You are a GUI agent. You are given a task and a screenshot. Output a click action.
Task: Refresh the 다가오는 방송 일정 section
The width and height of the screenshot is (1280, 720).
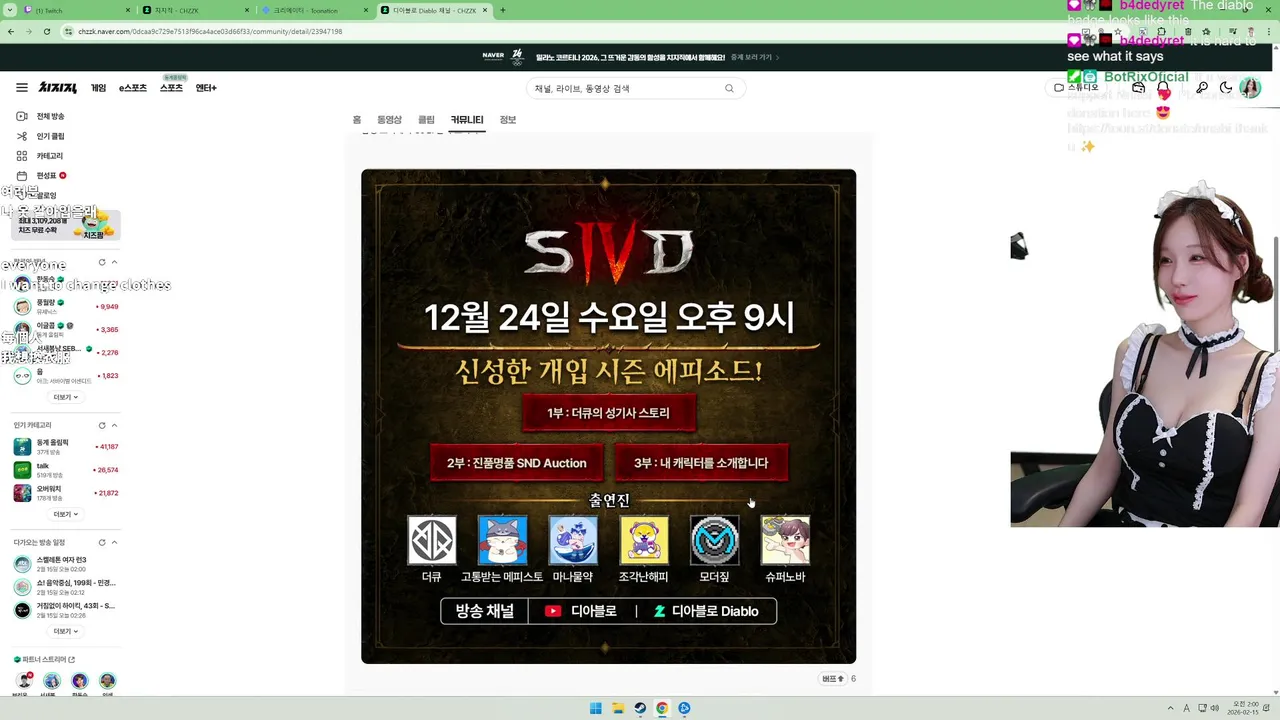tap(102, 542)
